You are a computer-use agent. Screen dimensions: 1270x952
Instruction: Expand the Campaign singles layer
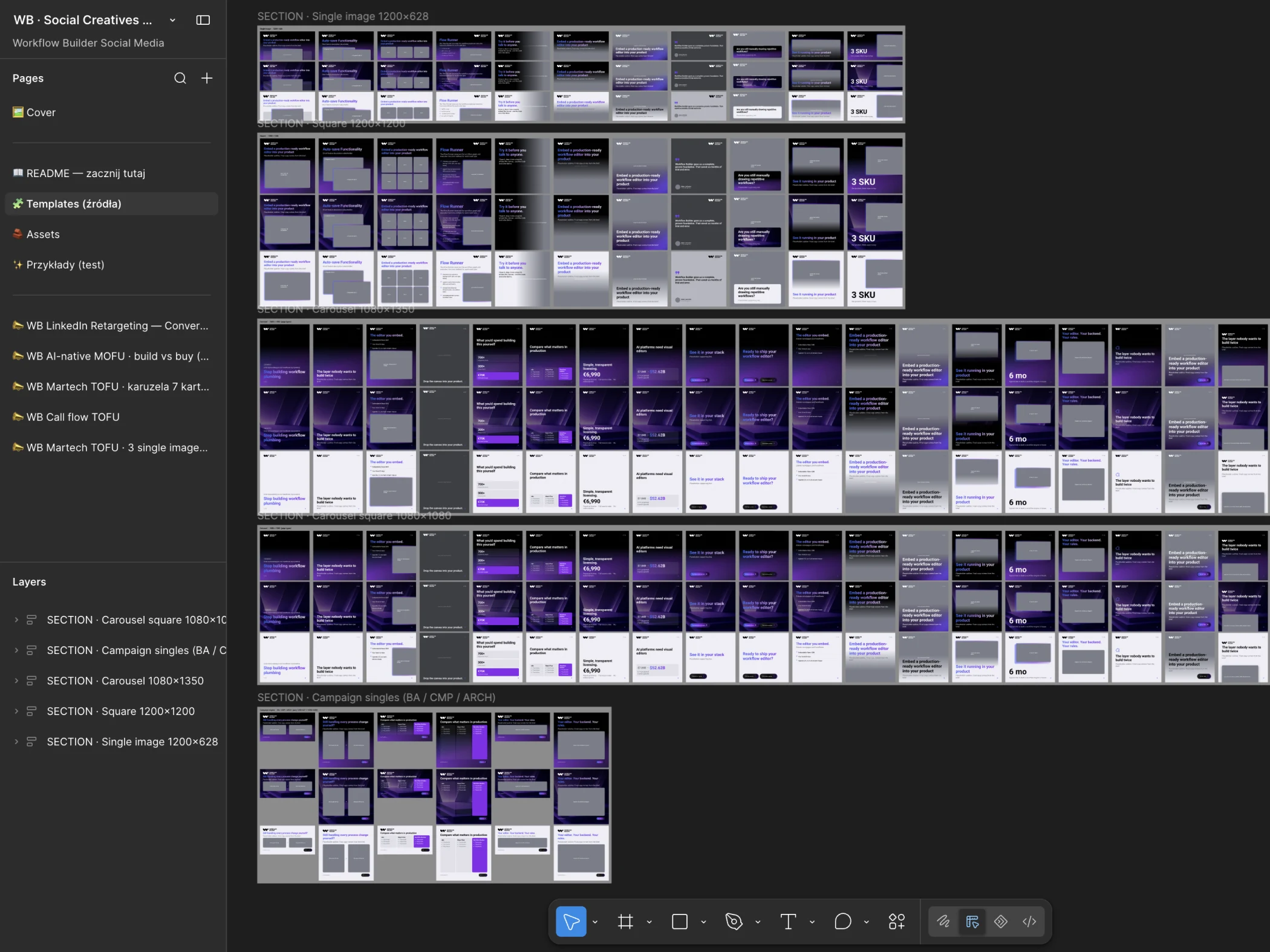16,650
